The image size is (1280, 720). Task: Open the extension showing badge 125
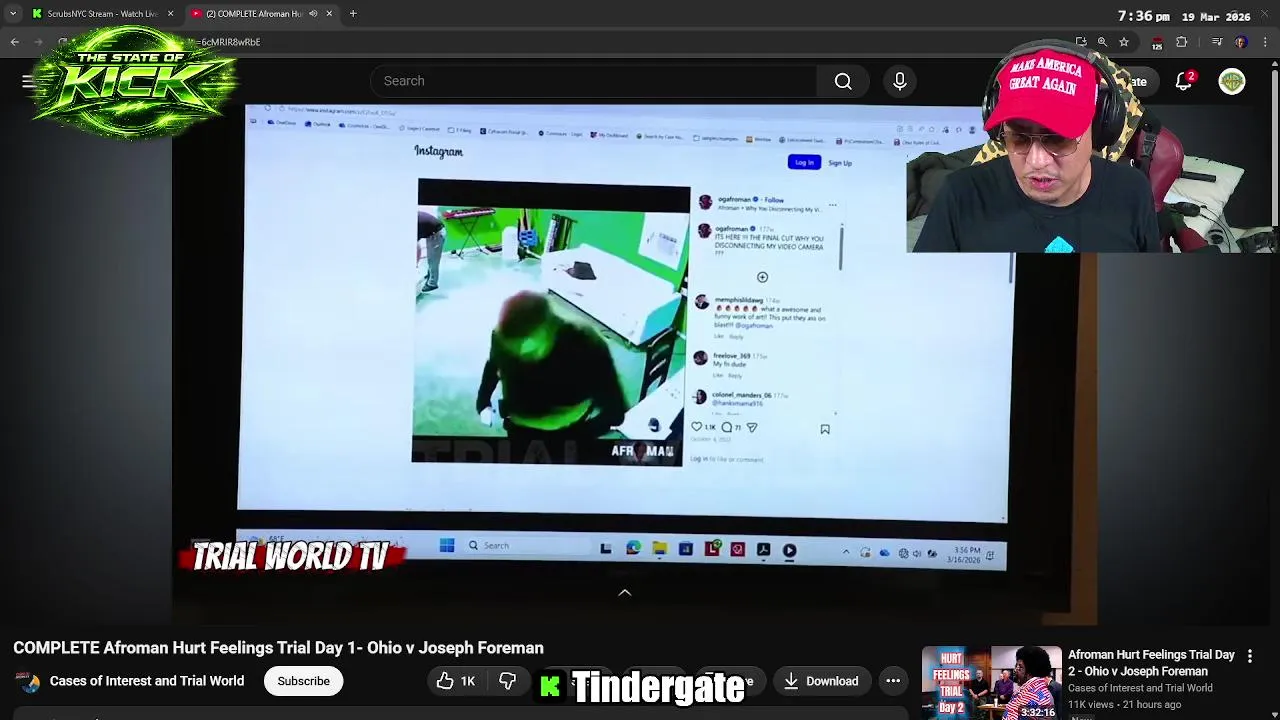(x=1157, y=43)
